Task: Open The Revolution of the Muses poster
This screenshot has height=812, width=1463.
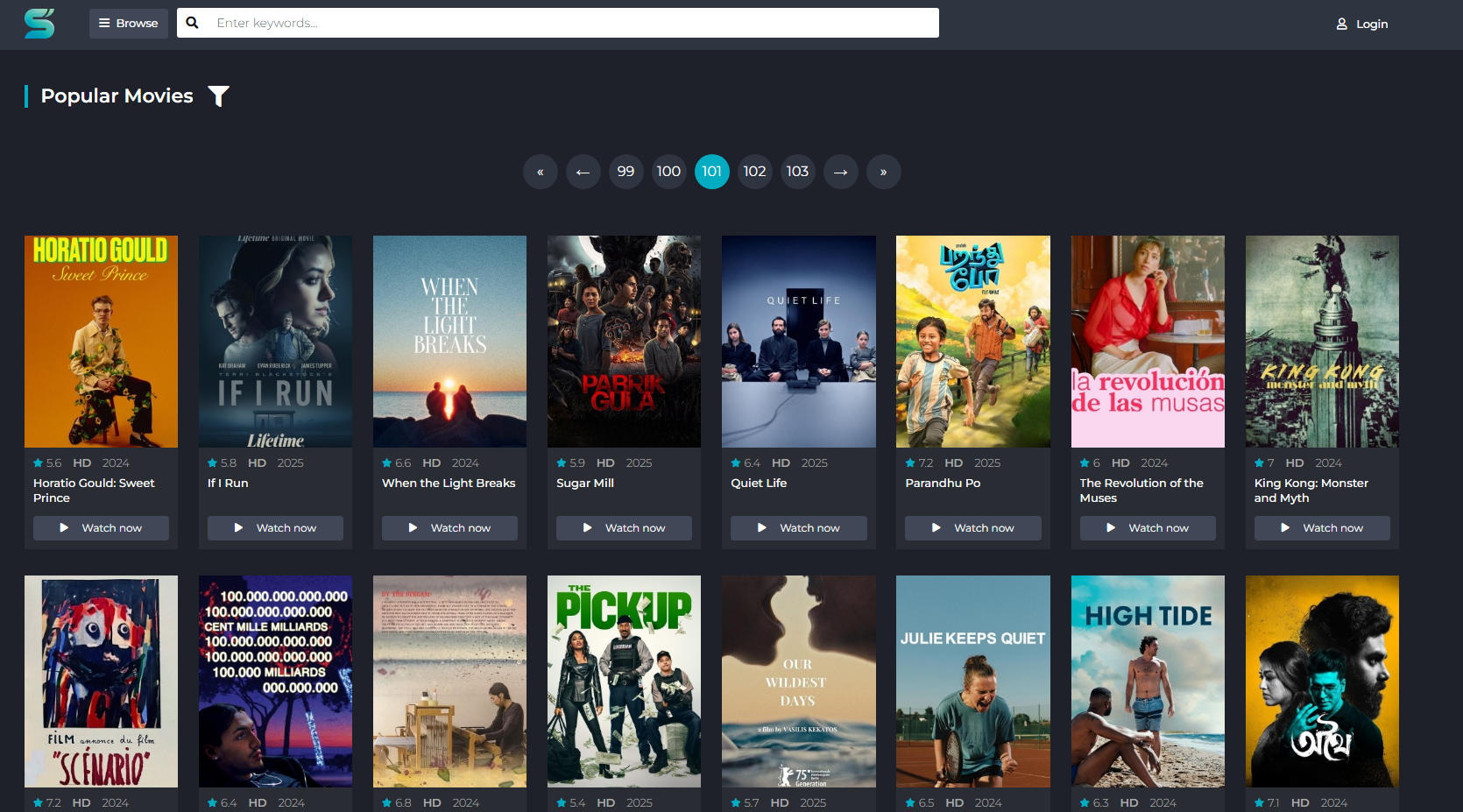Action: 1148,342
